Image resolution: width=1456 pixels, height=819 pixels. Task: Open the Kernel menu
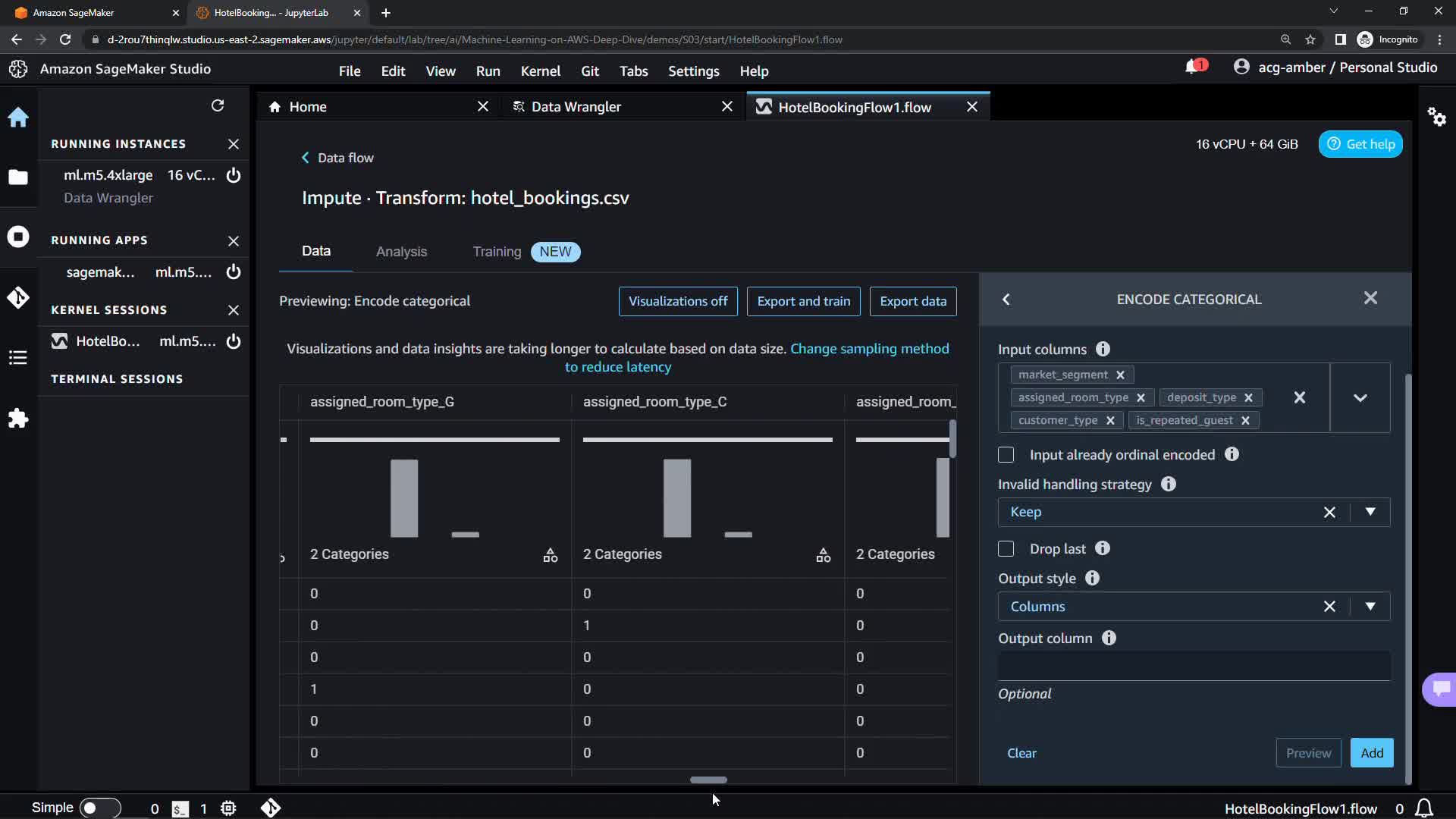point(540,71)
